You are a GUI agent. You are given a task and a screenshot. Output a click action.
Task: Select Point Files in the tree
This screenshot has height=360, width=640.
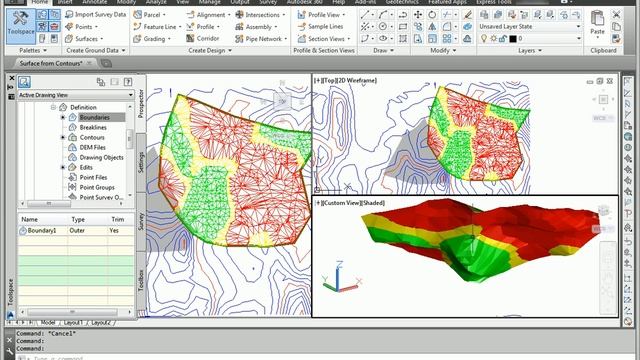93,178
